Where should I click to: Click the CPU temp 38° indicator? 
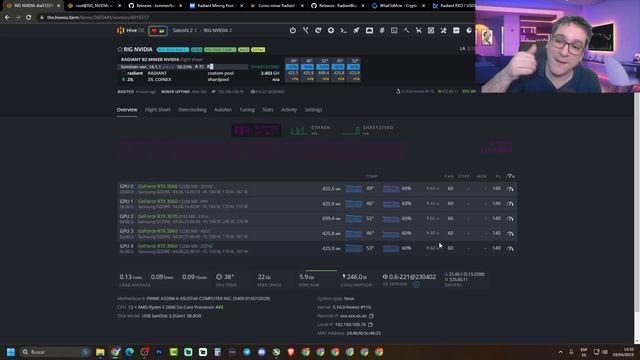coord(225,277)
